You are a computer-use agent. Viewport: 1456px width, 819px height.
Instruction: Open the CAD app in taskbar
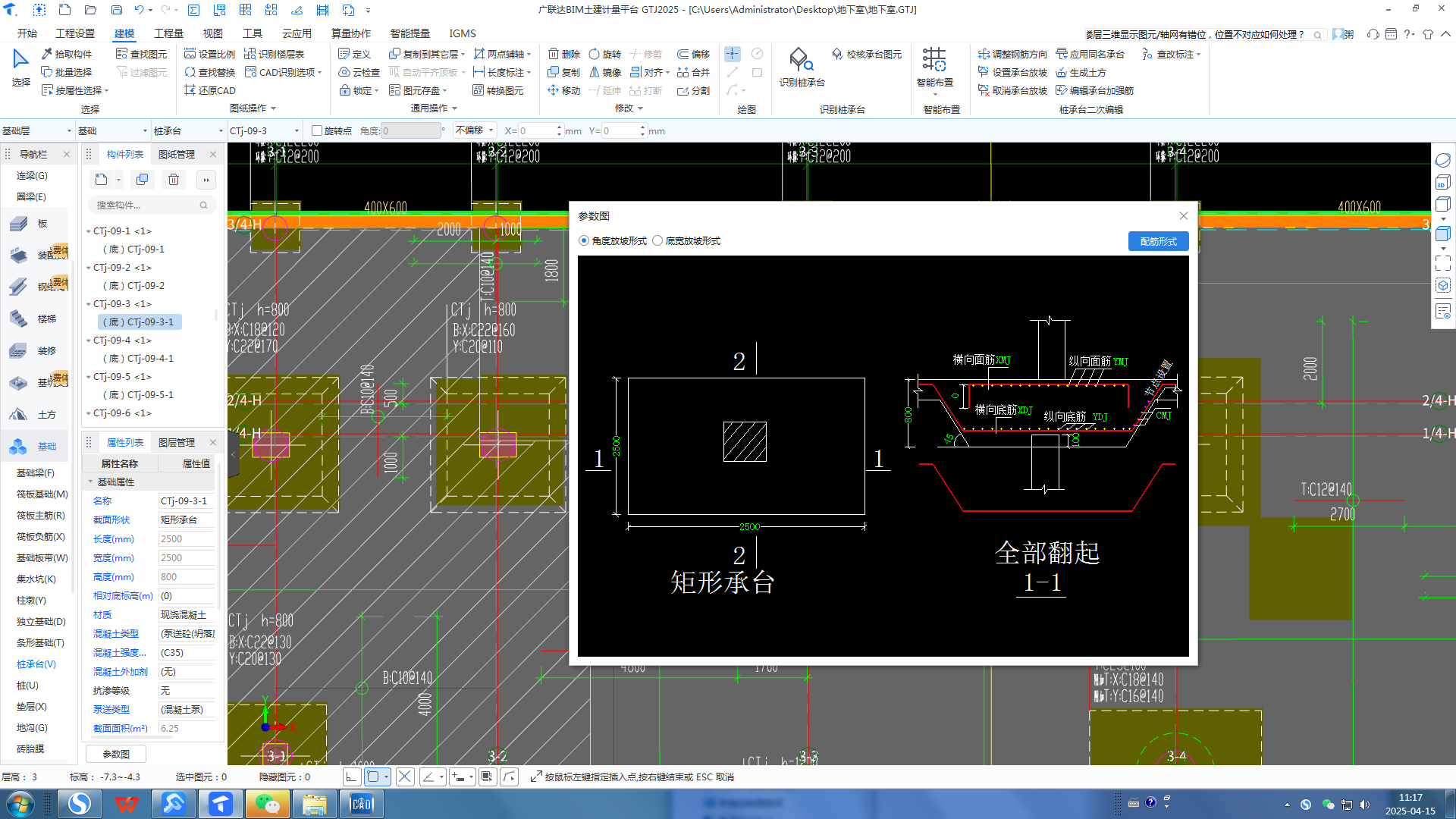point(362,804)
